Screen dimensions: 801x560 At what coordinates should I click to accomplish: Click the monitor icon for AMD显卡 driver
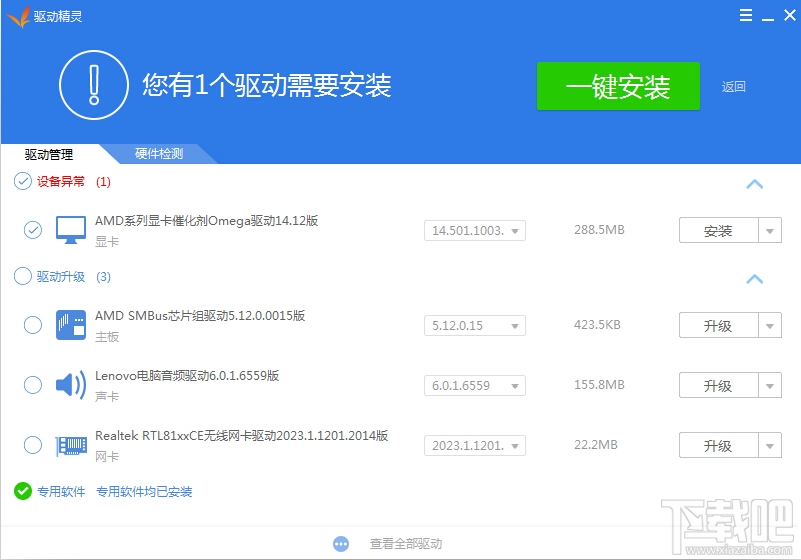(x=71, y=230)
